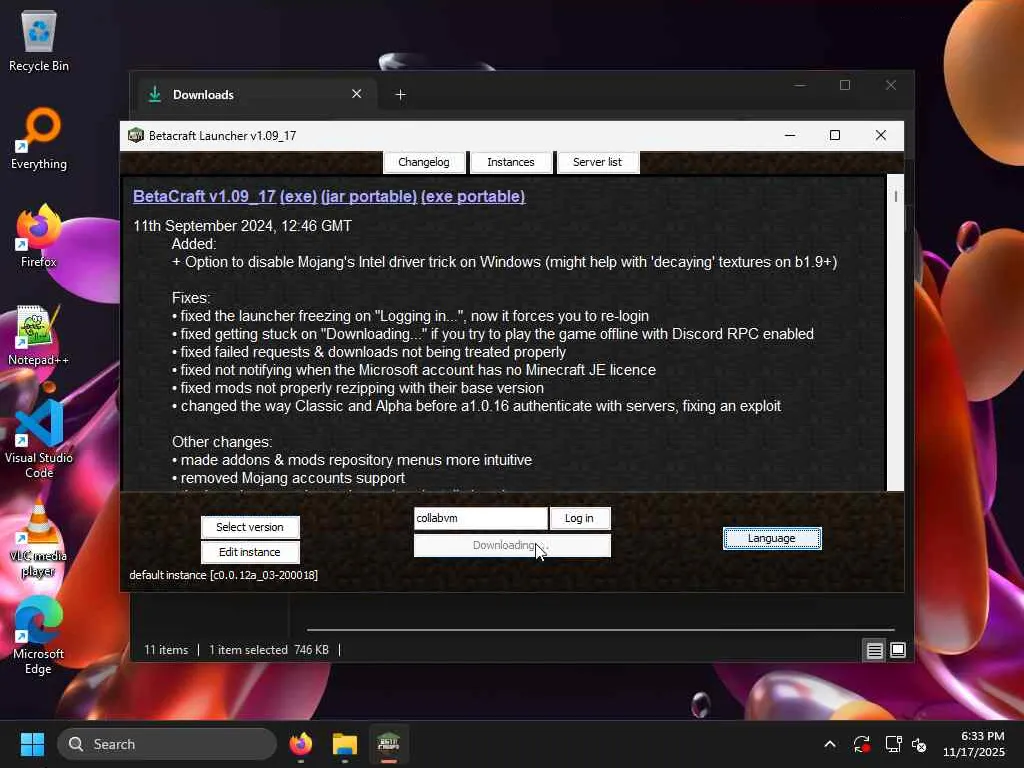Minimize the Betacraft Launcher window
The image size is (1024, 768).
point(790,135)
